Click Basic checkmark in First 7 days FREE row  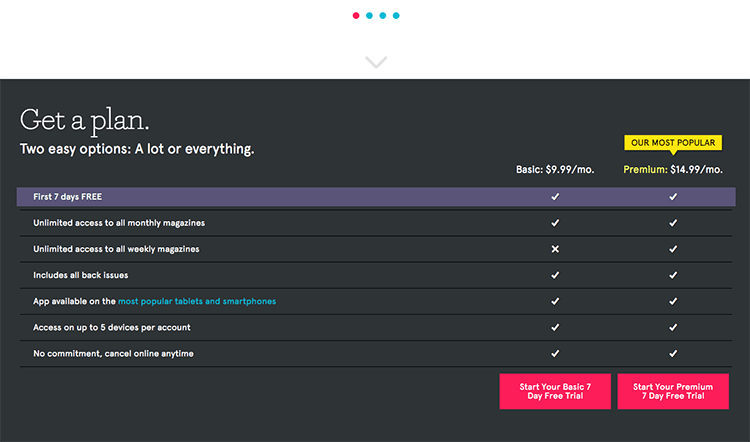tap(555, 197)
